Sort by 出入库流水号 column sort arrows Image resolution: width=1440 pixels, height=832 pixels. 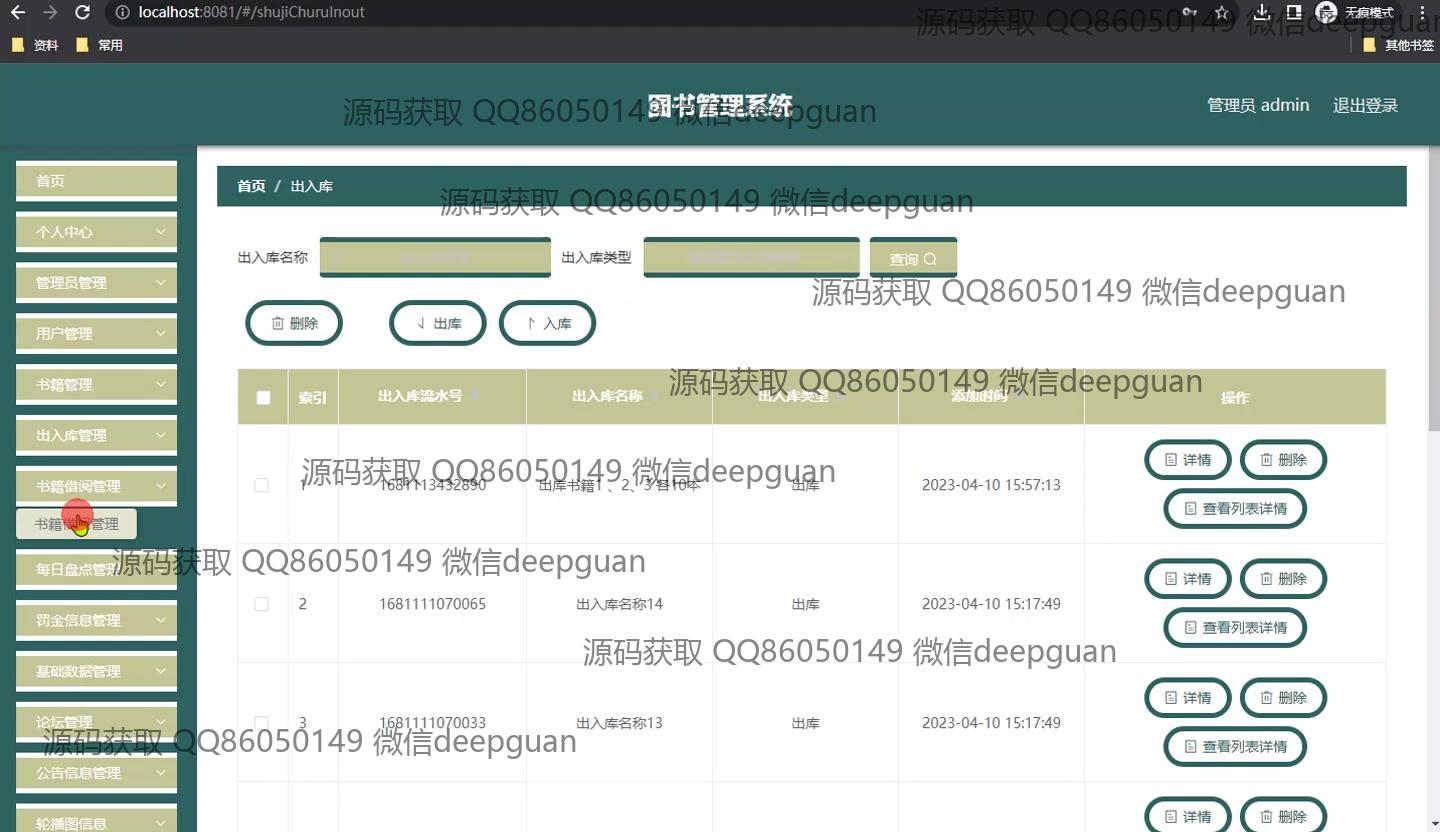[475, 396]
